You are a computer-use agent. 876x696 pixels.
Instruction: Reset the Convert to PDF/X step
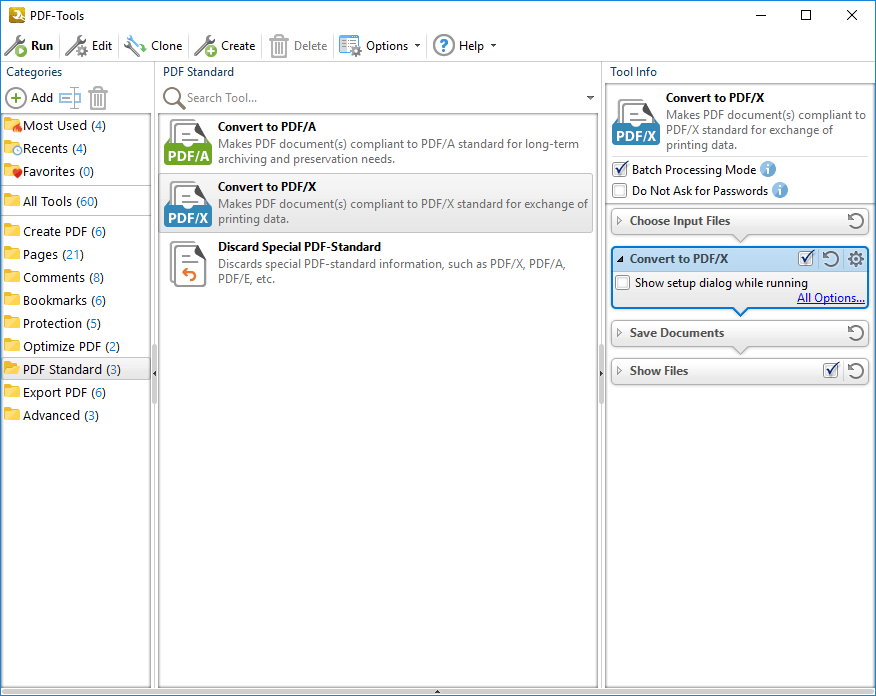pos(831,259)
